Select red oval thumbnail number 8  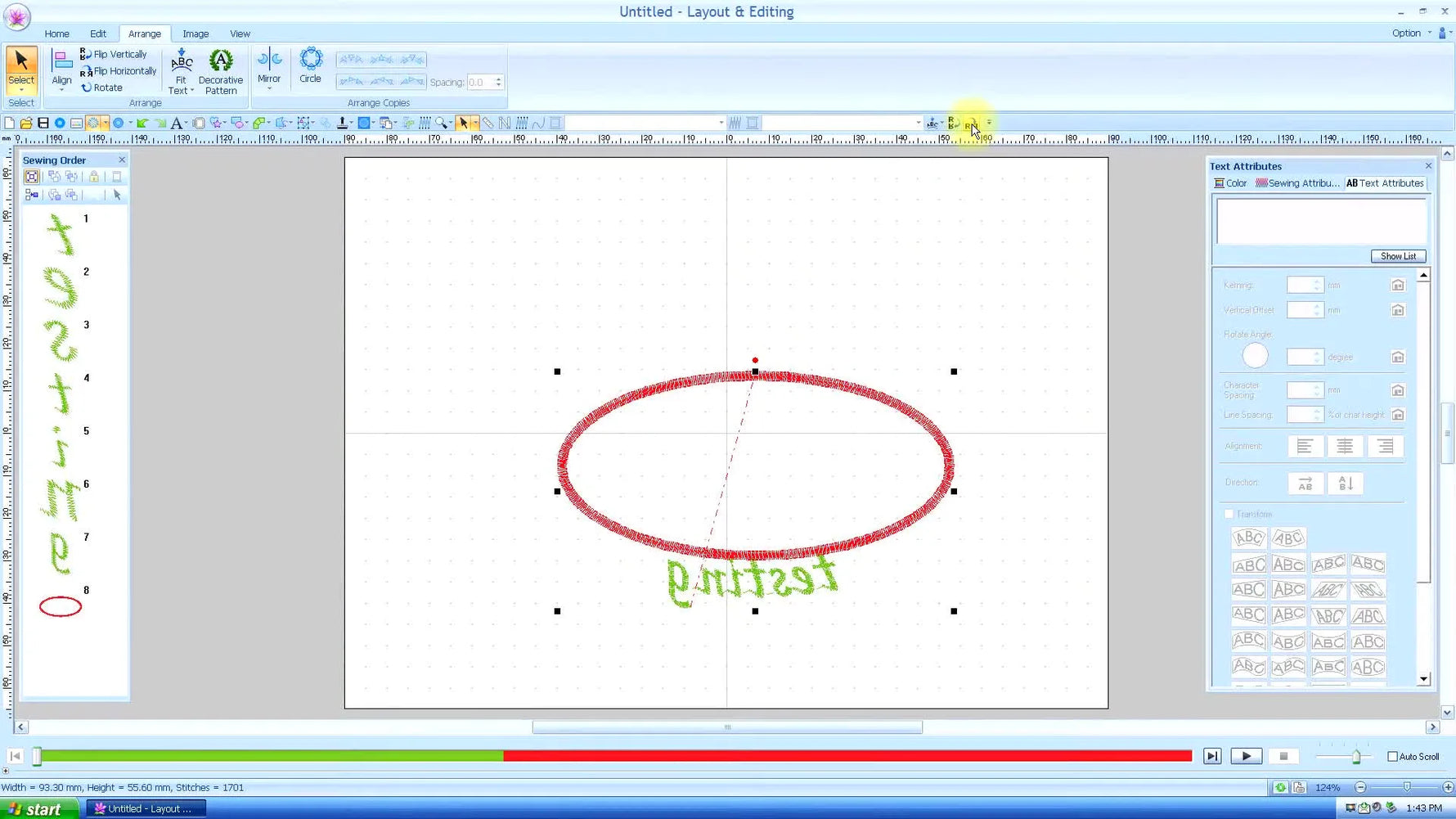point(61,606)
